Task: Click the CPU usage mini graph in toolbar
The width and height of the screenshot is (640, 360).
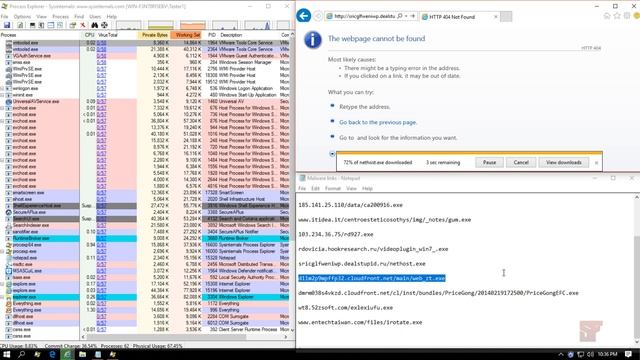Action: coord(129,25)
